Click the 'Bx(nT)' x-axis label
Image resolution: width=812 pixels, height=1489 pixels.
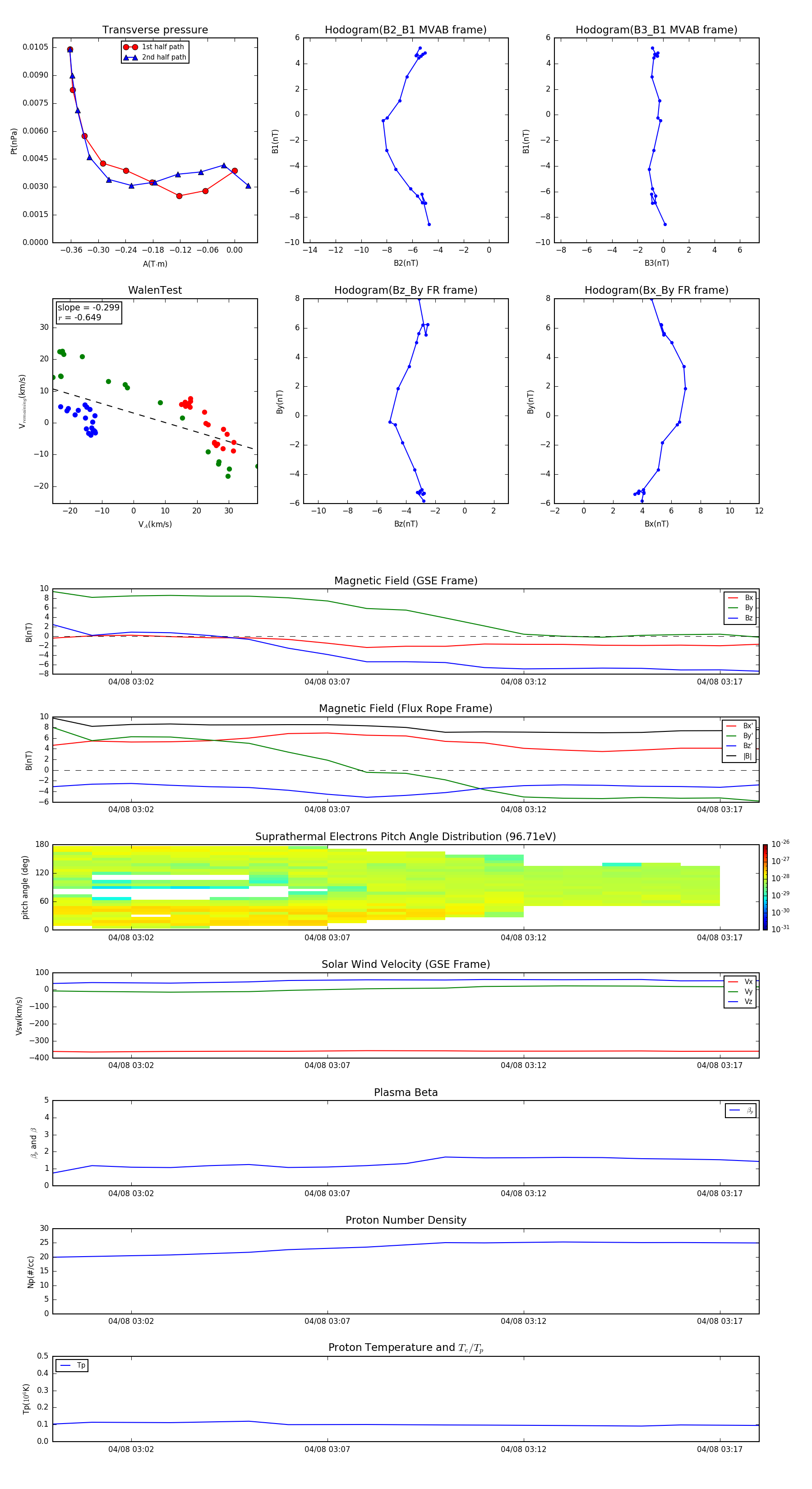click(x=656, y=524)
